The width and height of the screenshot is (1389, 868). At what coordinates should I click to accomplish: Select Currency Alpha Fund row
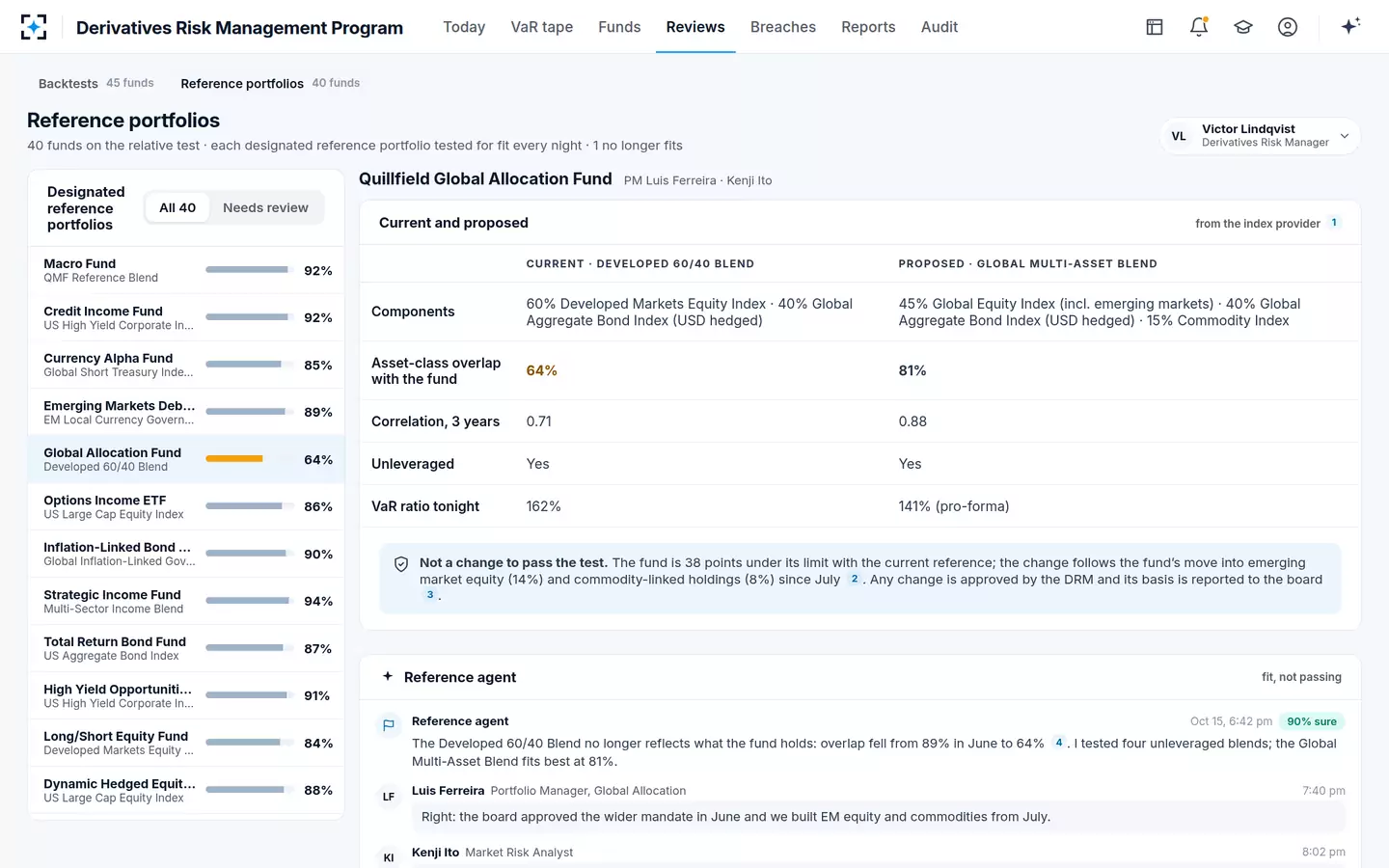click(x=186, y=365)
